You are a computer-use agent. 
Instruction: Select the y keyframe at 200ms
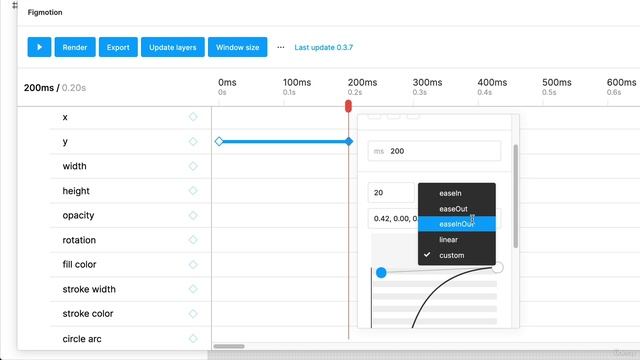pos(349,142)
